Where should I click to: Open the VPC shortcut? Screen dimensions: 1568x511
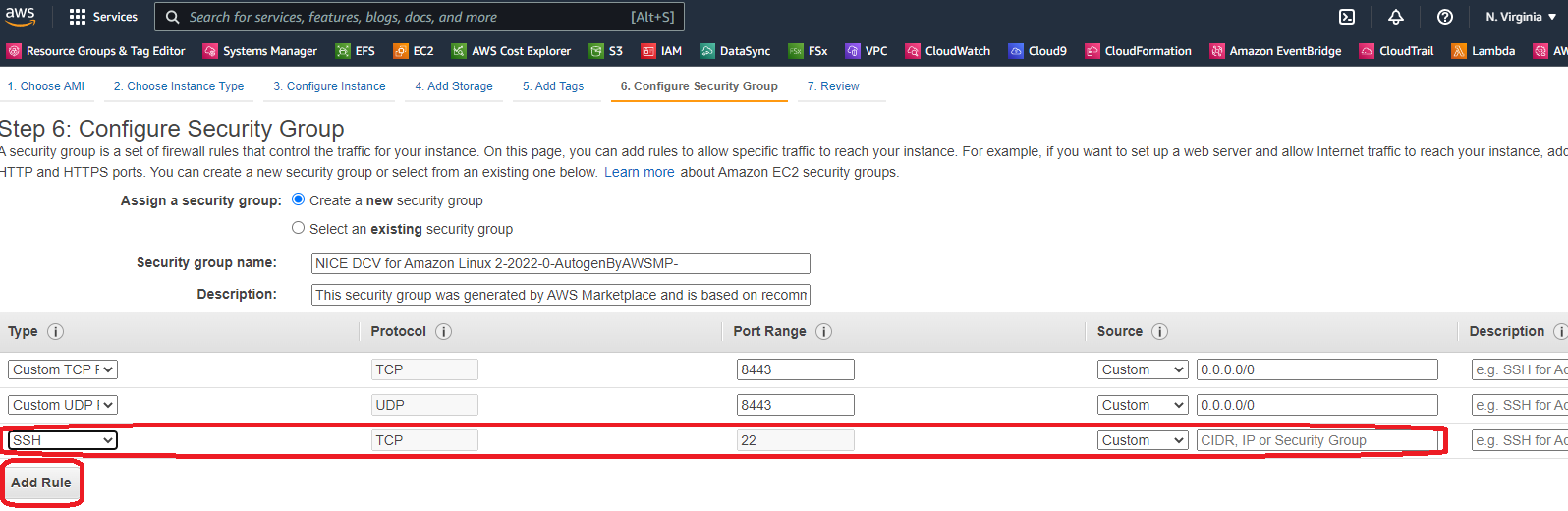pos(867,51)
